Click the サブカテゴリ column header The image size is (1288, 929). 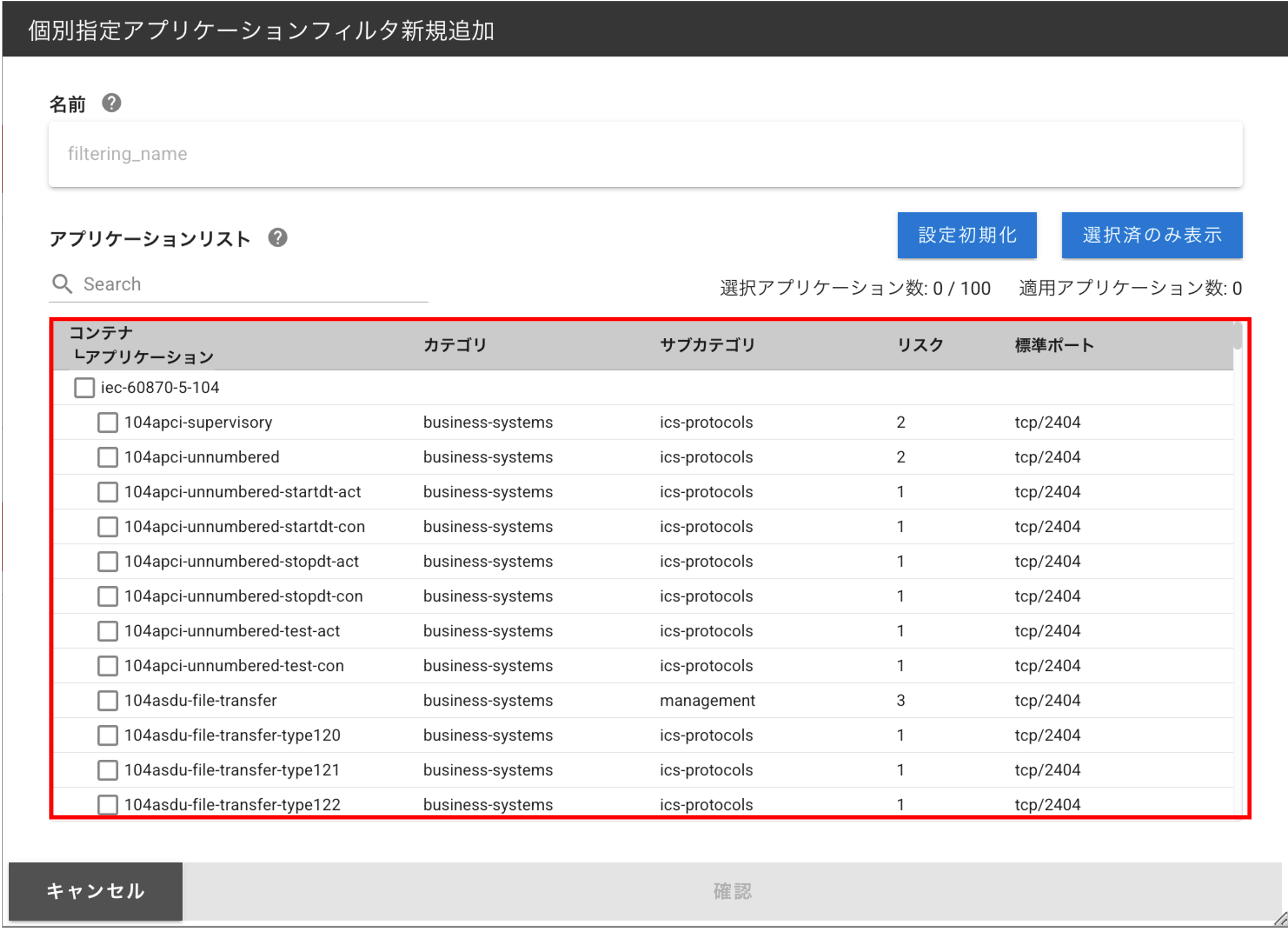(x=707, y=345)
